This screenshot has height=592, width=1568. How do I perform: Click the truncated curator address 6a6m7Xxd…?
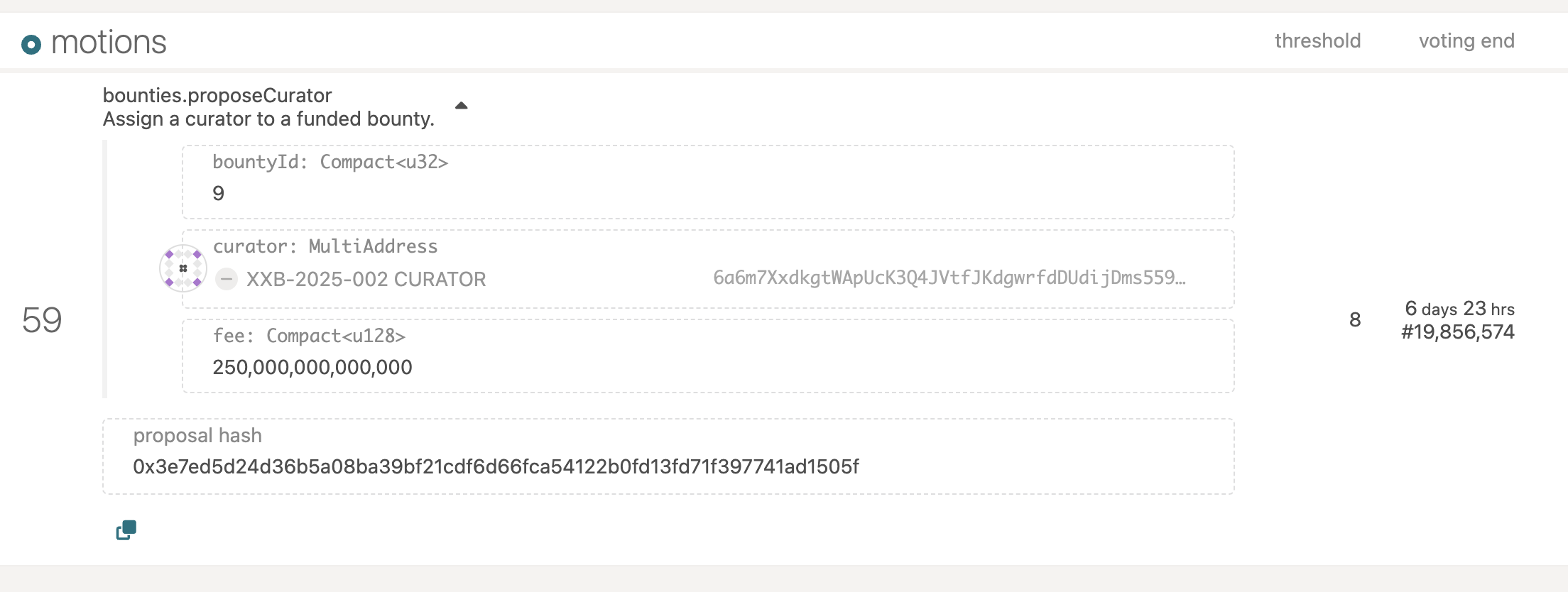pyautogui.click(x=949, y=278)
